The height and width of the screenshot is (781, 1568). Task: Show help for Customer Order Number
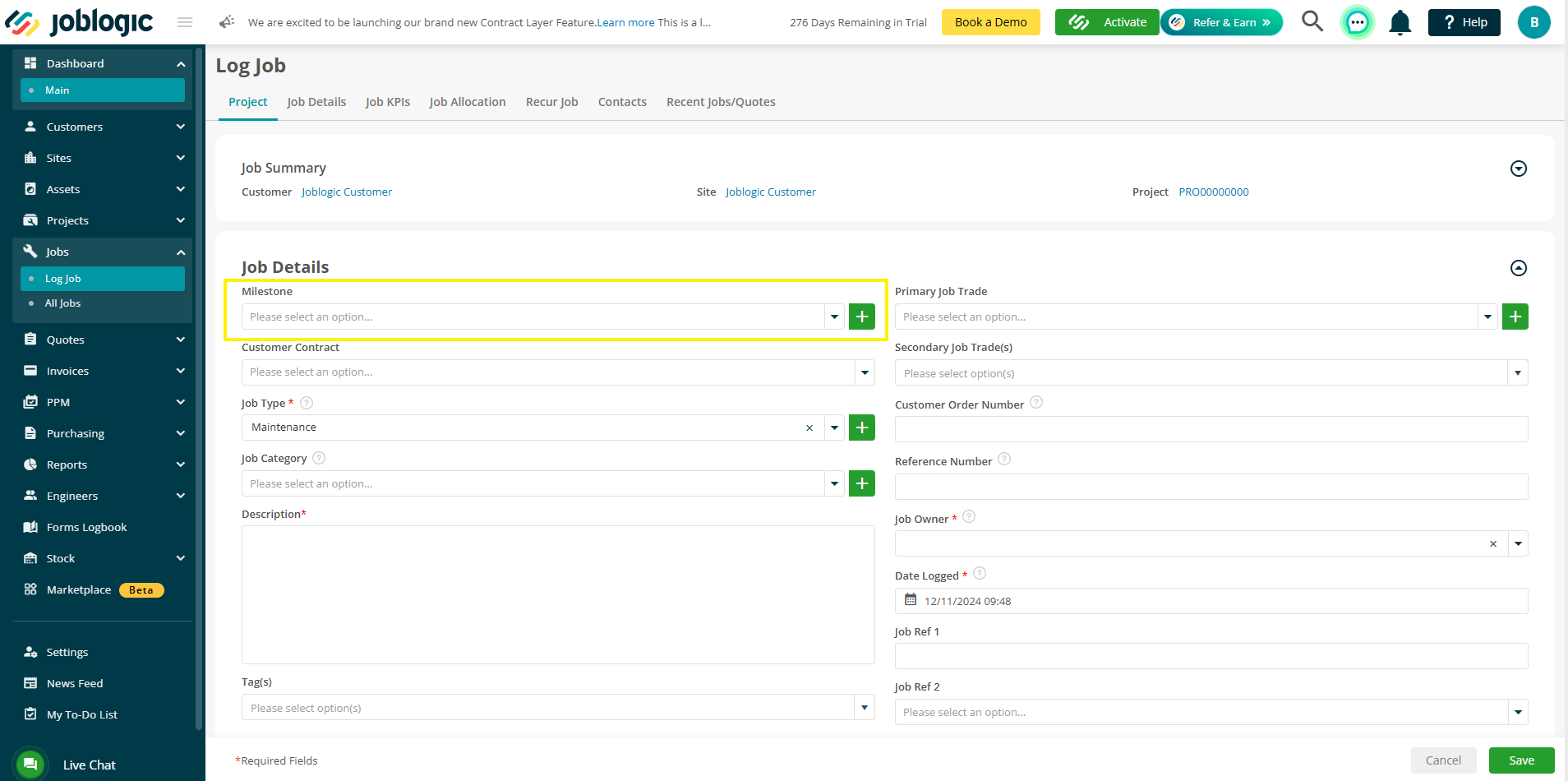[1036, 402]
